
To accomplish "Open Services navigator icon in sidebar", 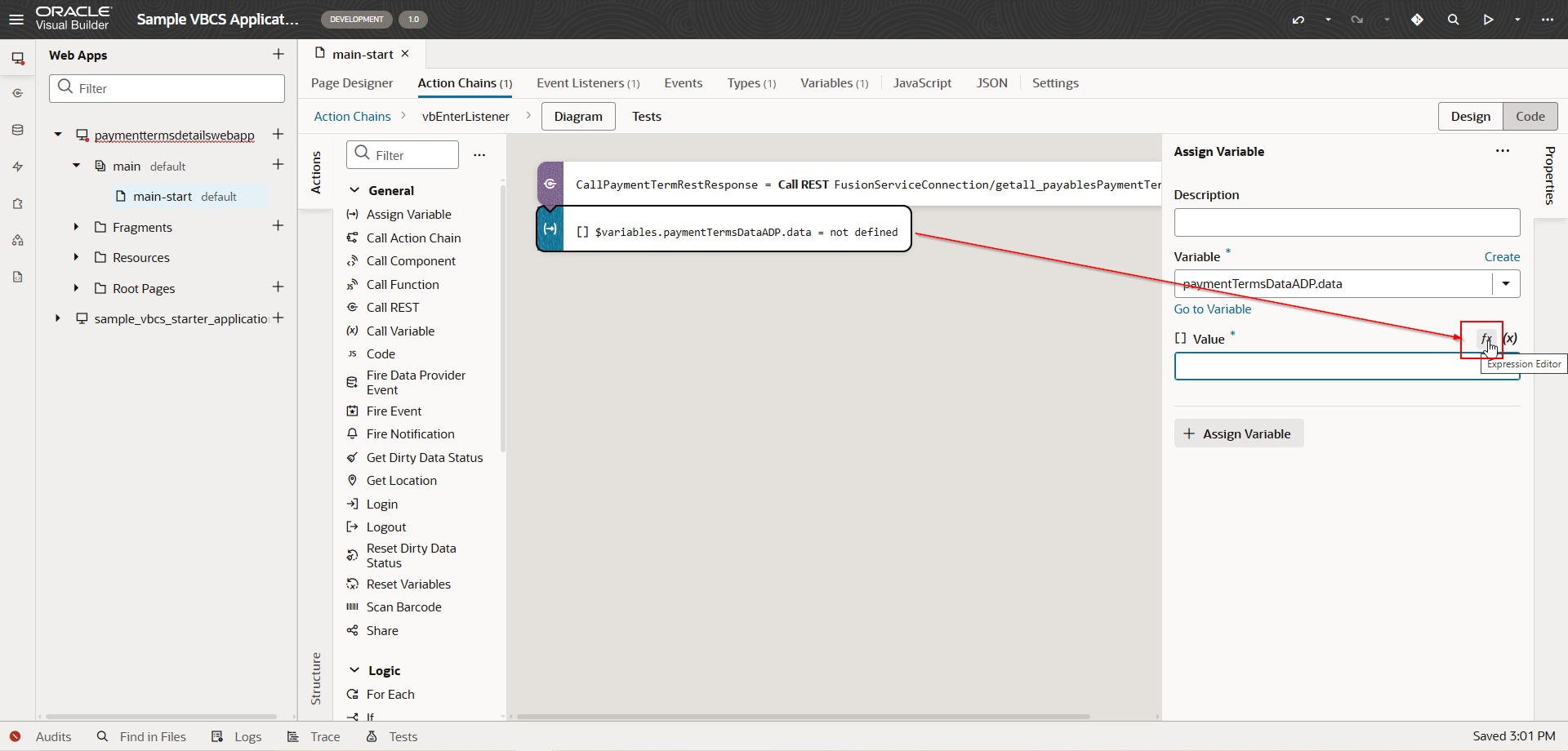I will (x=17, y=94).
